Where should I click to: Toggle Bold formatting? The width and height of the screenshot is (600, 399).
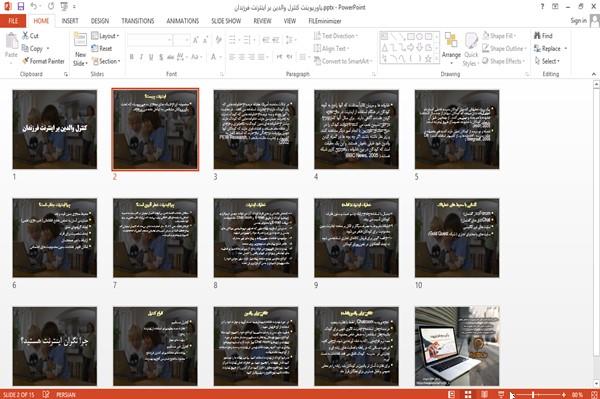pyautogui.click(x=132, y=57)
